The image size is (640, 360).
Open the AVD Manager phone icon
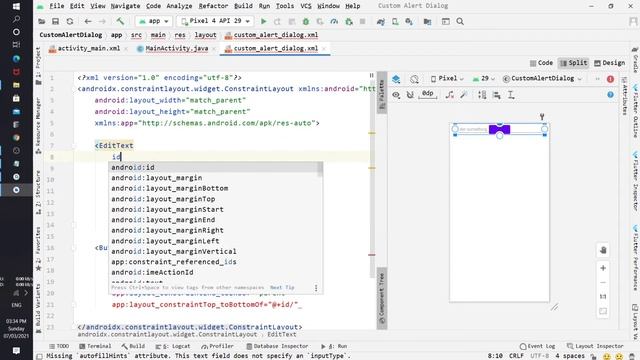[x=395, y=21]
